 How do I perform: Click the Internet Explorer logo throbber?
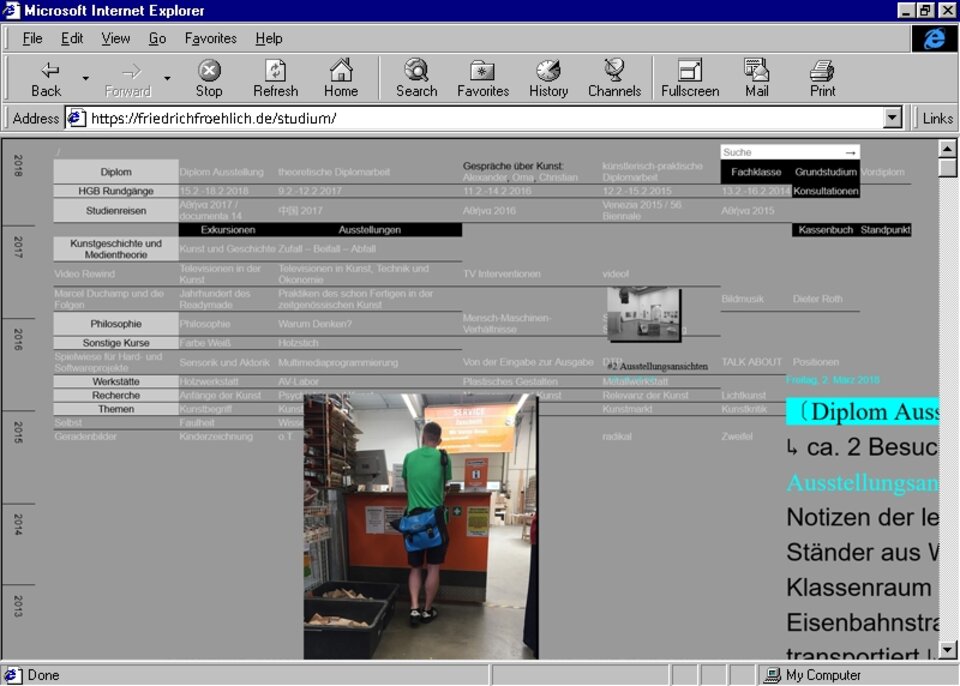934,39
